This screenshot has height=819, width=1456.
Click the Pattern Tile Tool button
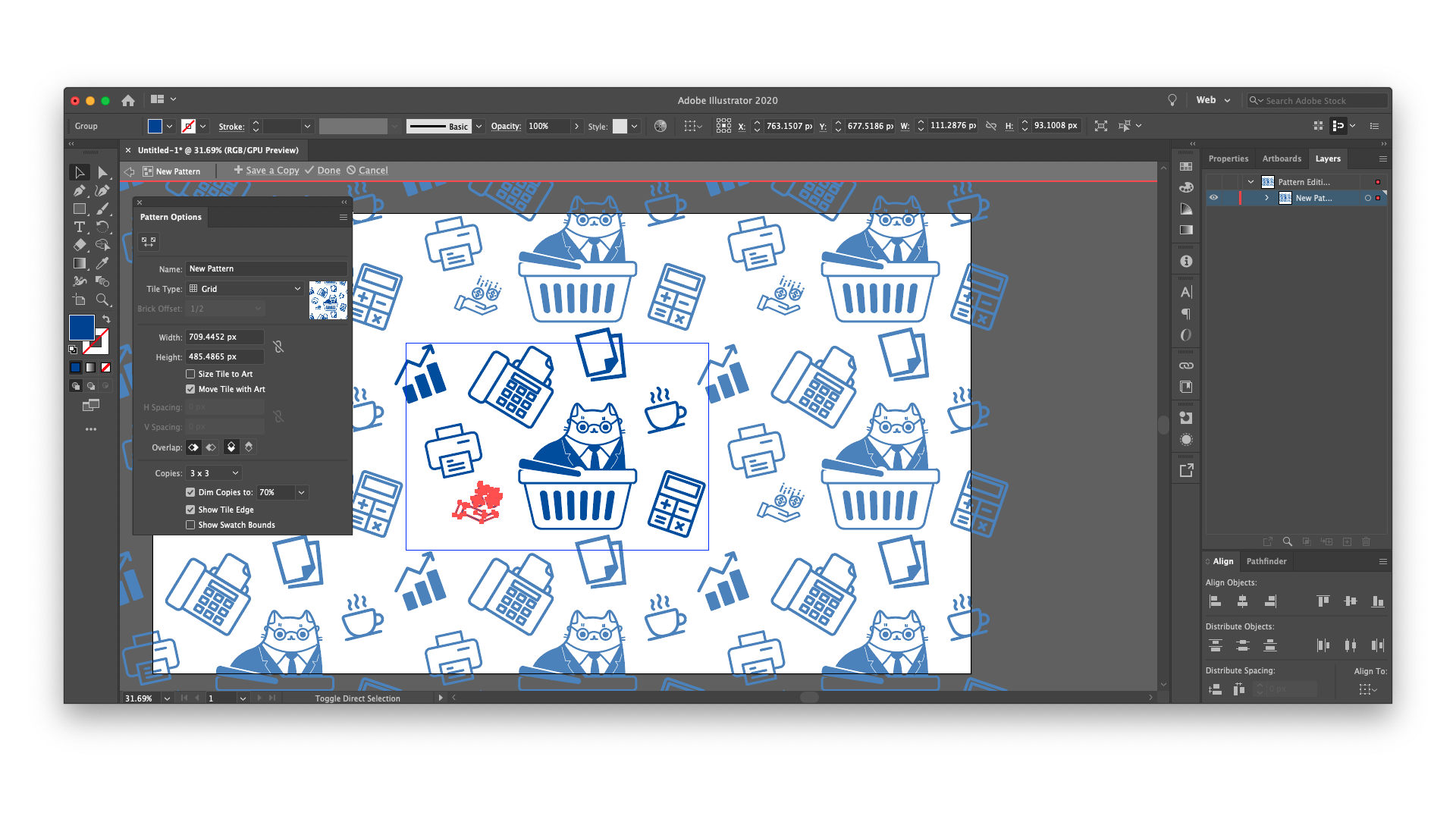click(149, 242)
